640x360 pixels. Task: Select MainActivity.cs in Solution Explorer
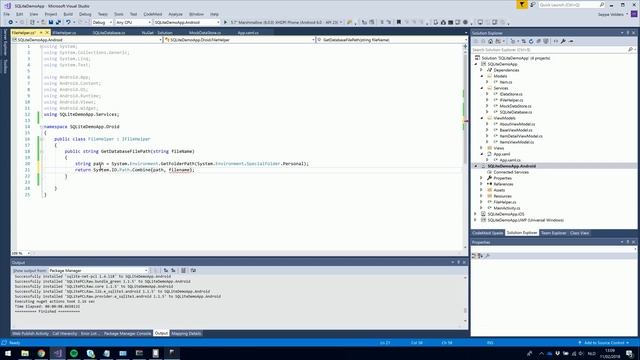pos(507,208)
